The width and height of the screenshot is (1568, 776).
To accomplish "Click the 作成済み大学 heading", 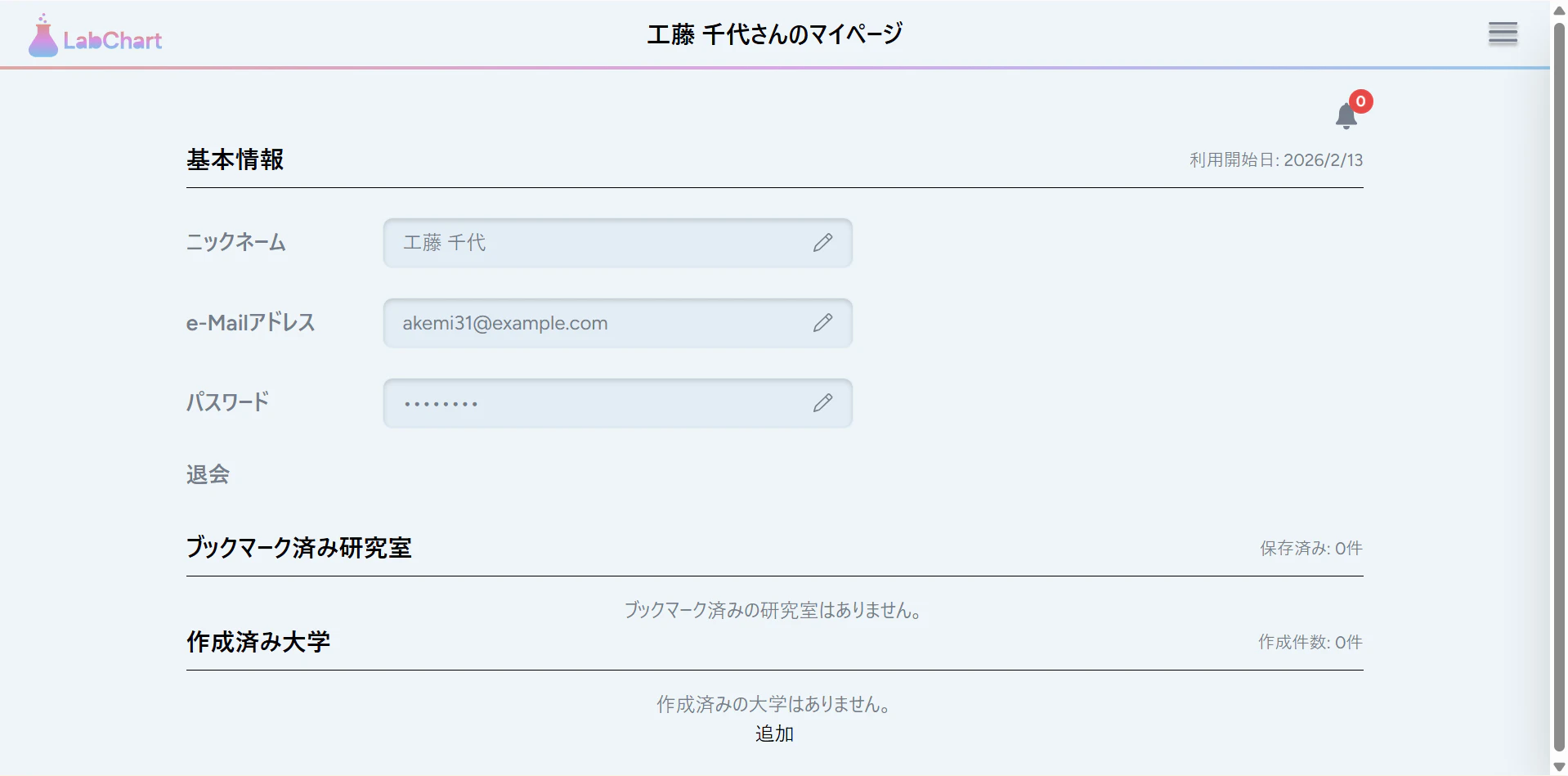I will tap(258, 642).
